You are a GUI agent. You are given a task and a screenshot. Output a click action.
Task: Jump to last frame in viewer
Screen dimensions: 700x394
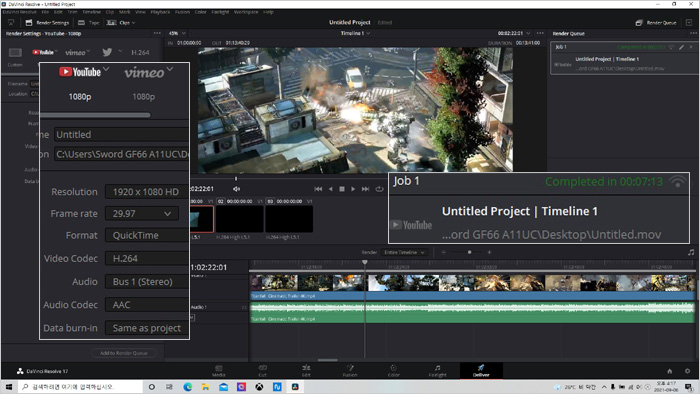365,189
